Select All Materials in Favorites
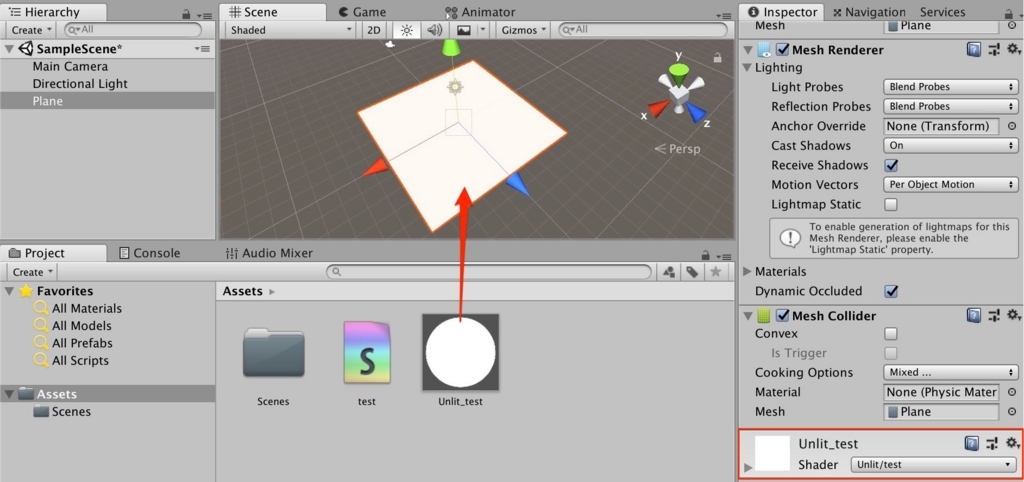The height and width of the screenshot is (482, 1024). coord(87,308)
